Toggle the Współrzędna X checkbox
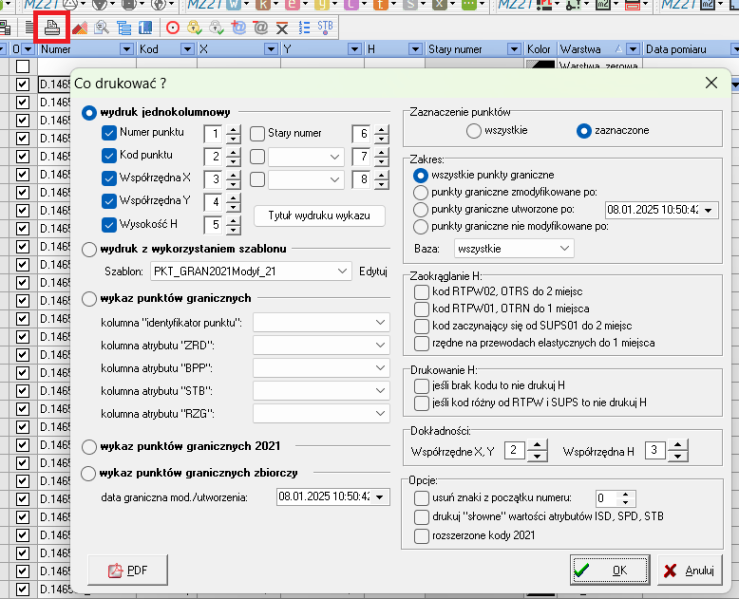The width and height of the screenshot is (739, 599). click(x=109, y=178)
